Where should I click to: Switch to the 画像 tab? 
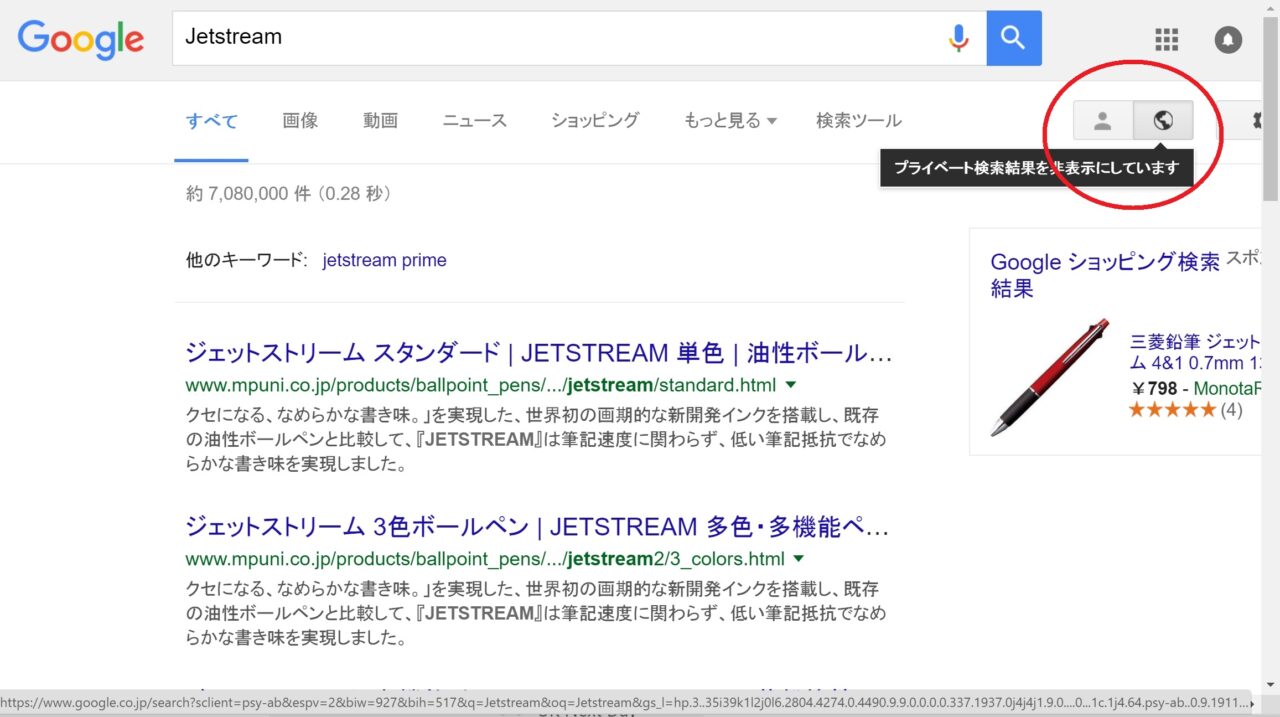[x=300, y=121]
